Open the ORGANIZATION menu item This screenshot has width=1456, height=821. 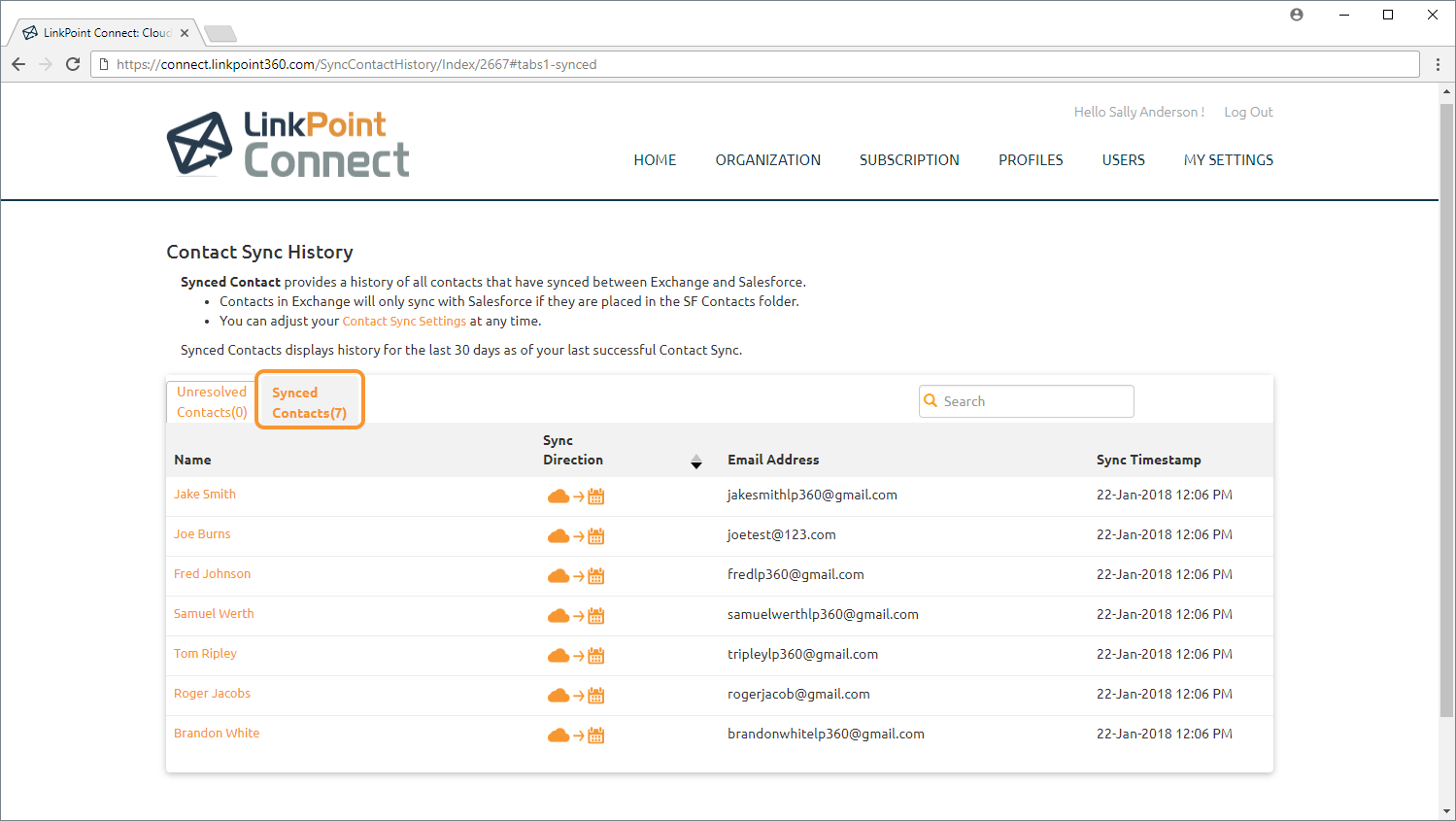768,160
